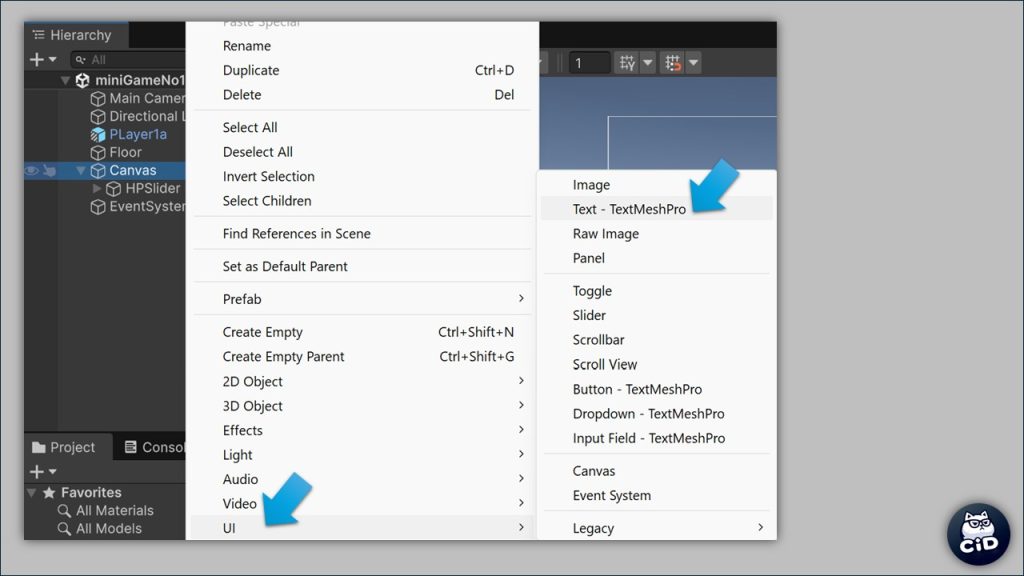Expand the HPSlider tree arrow
This screenshot has width=1024, height=576.
point(97,189)
